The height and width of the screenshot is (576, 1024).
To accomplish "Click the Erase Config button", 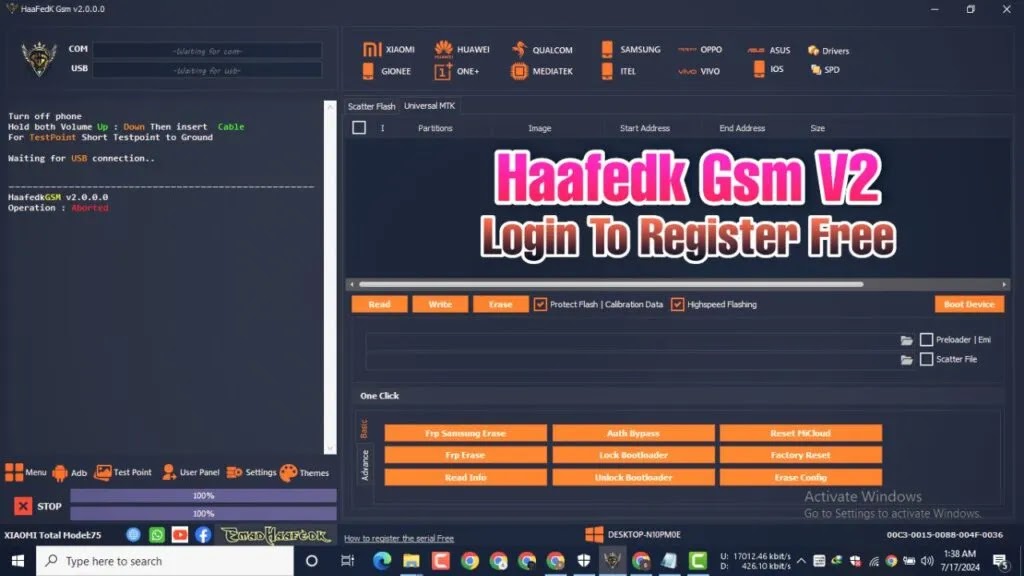I will 801,477.
